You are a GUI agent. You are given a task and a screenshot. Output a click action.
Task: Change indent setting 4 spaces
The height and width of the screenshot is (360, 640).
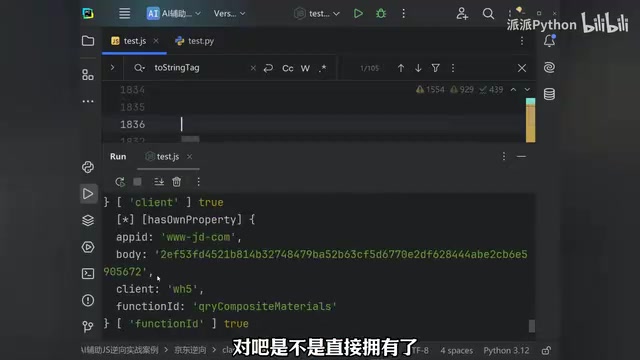click(456, 351)
